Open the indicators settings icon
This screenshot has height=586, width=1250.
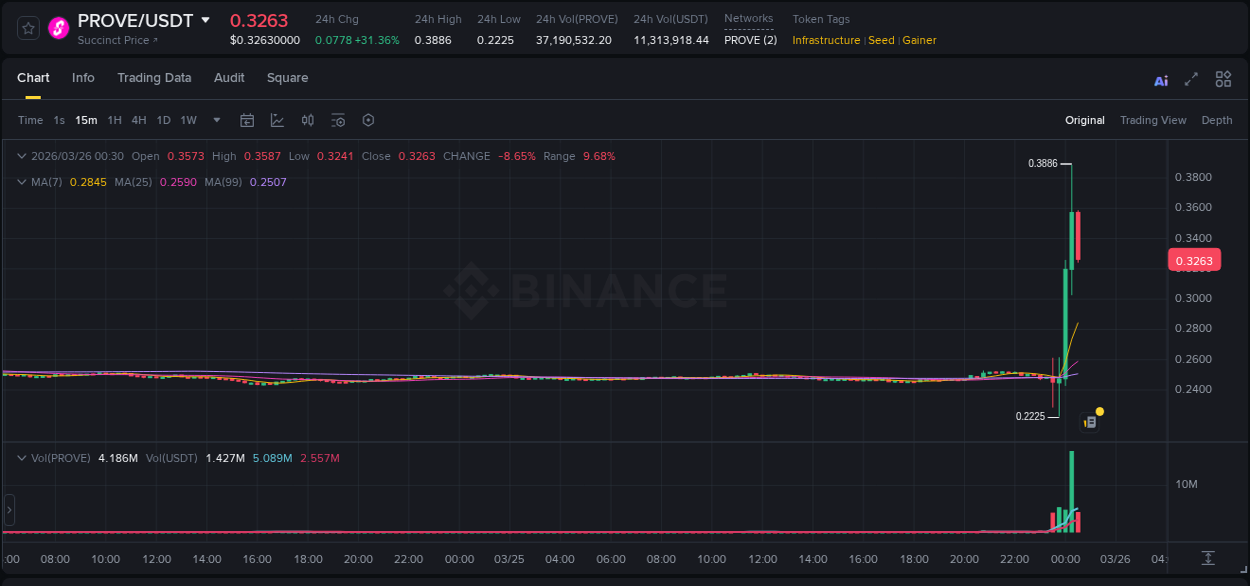(x=338, y=120)
